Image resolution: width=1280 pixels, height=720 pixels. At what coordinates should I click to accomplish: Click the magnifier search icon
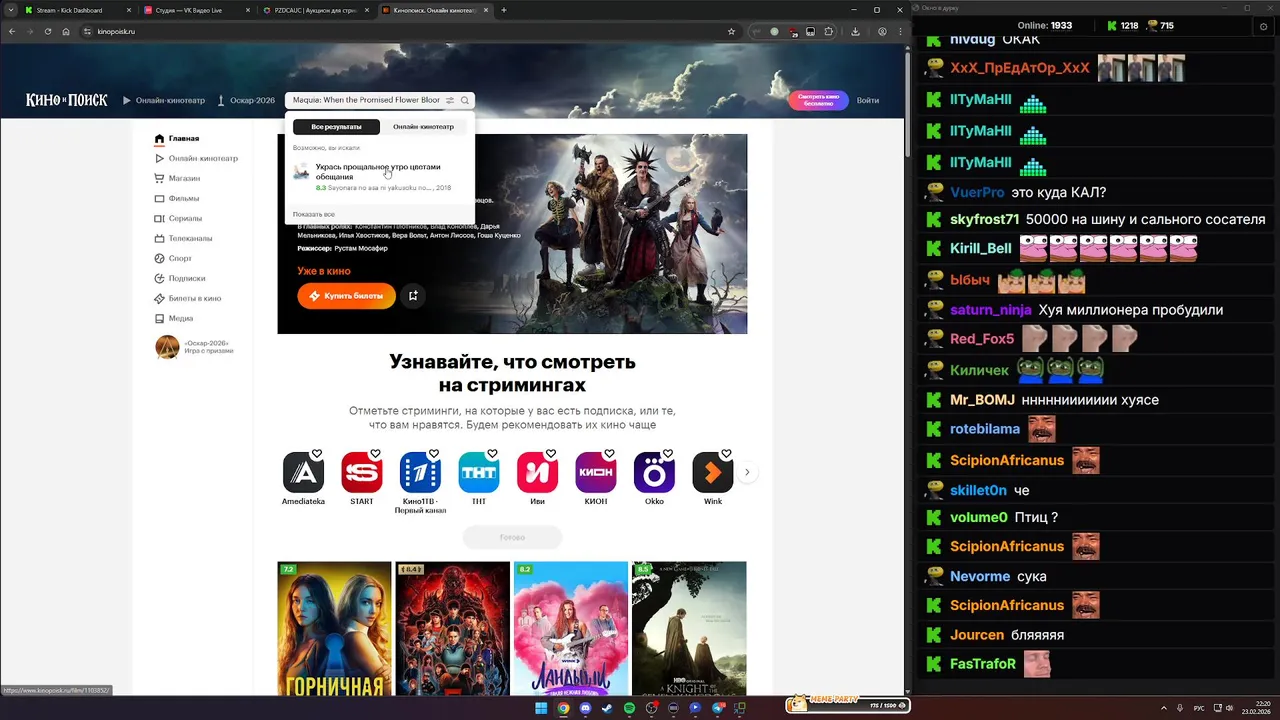(x=465, y=100)
